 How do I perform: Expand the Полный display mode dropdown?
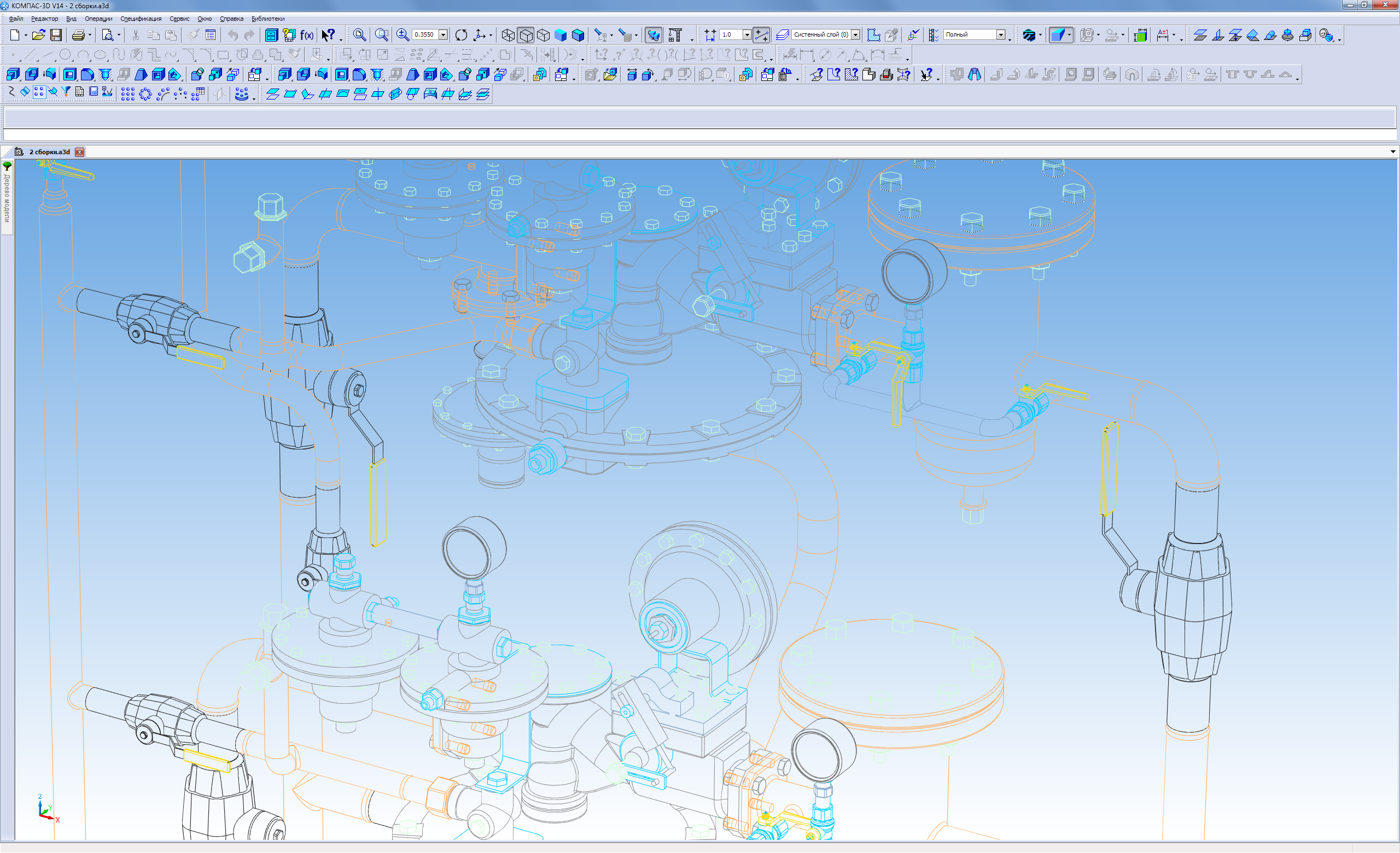1001,35
